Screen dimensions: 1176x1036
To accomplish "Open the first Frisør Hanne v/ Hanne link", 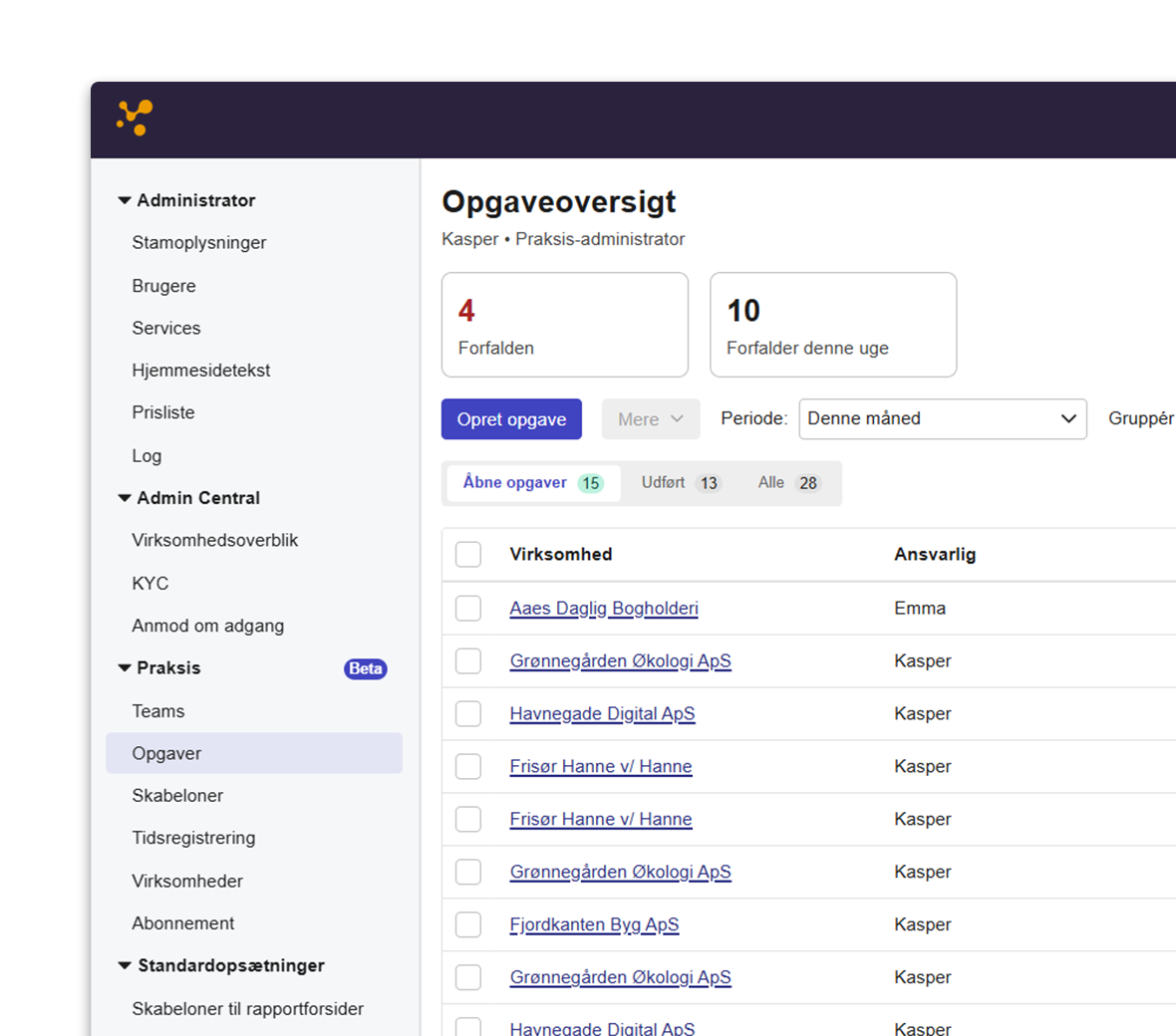I will [601, 766].
